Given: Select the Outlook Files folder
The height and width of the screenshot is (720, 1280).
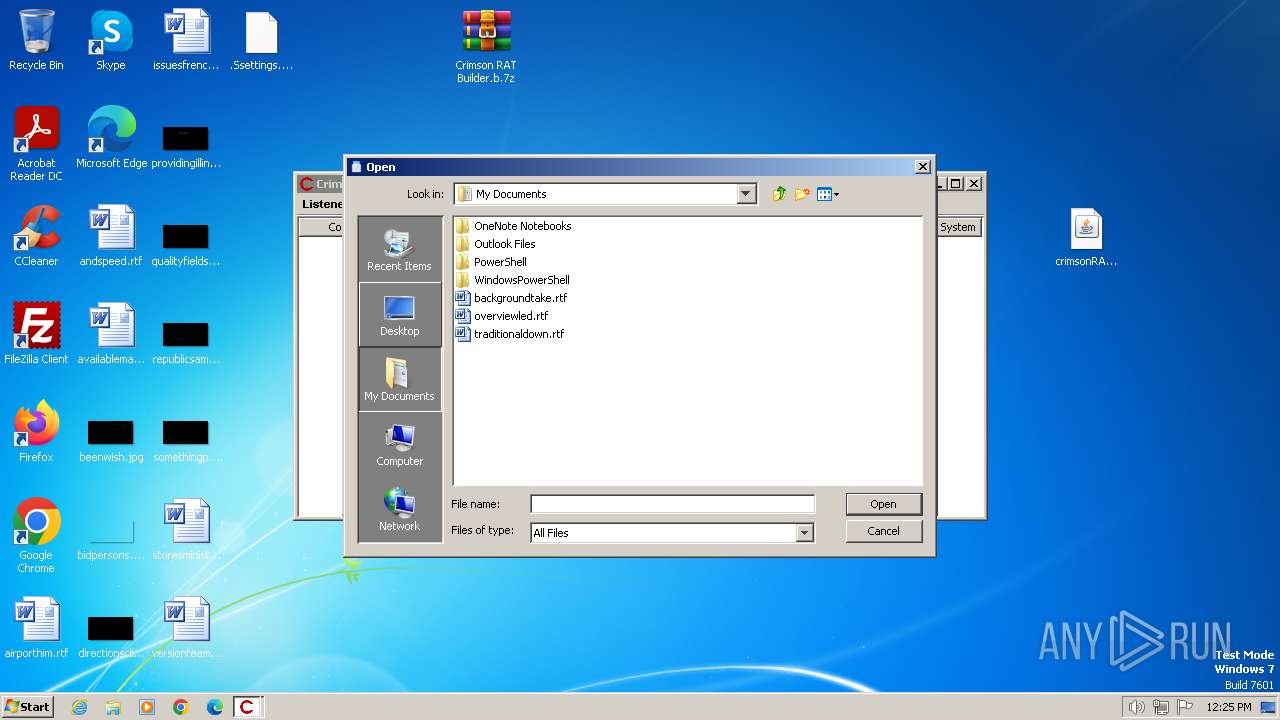Looking at the screenshot, I should (495, 244).
